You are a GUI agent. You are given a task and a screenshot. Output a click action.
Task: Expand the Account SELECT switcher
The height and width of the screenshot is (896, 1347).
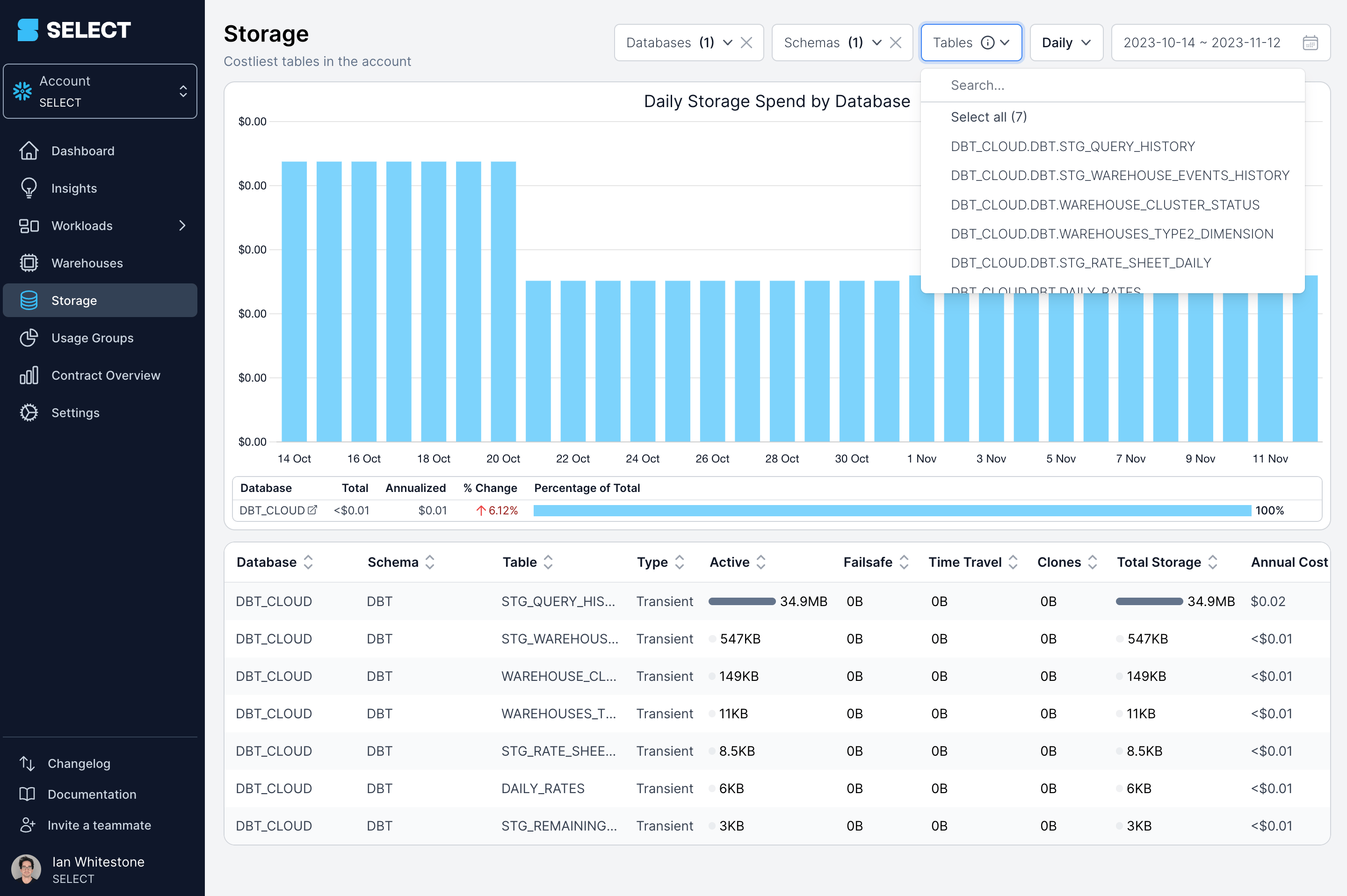click(100, 92)
